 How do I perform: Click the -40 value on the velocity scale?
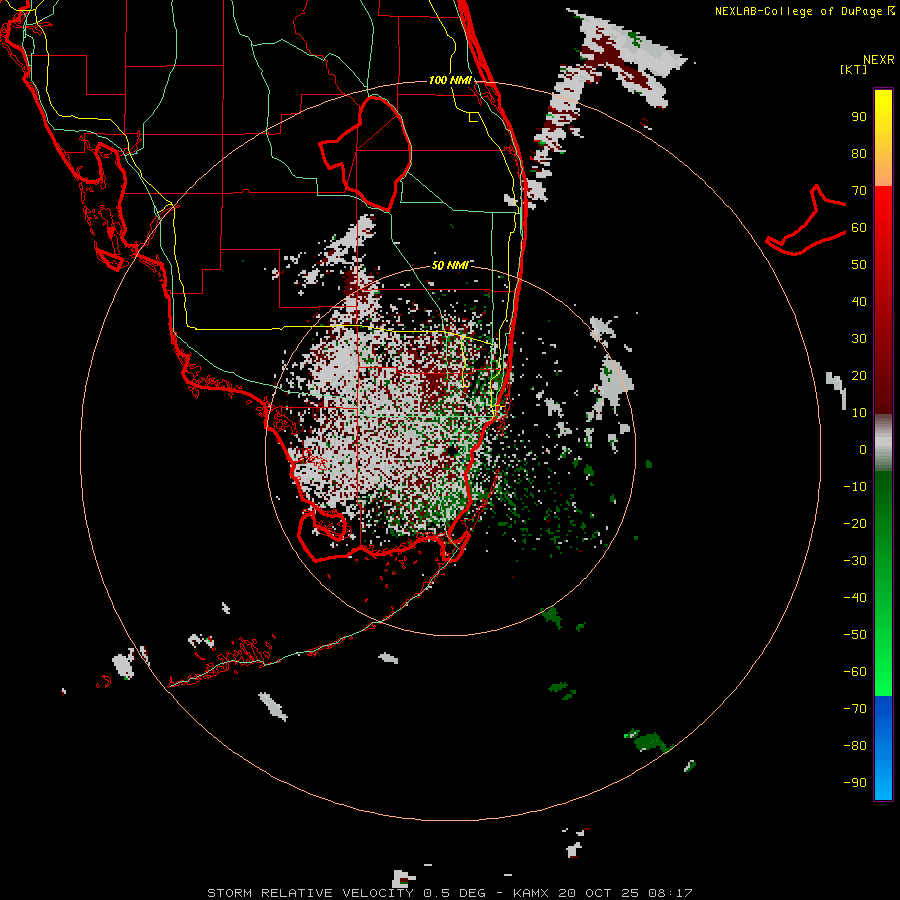pos(855,598)
